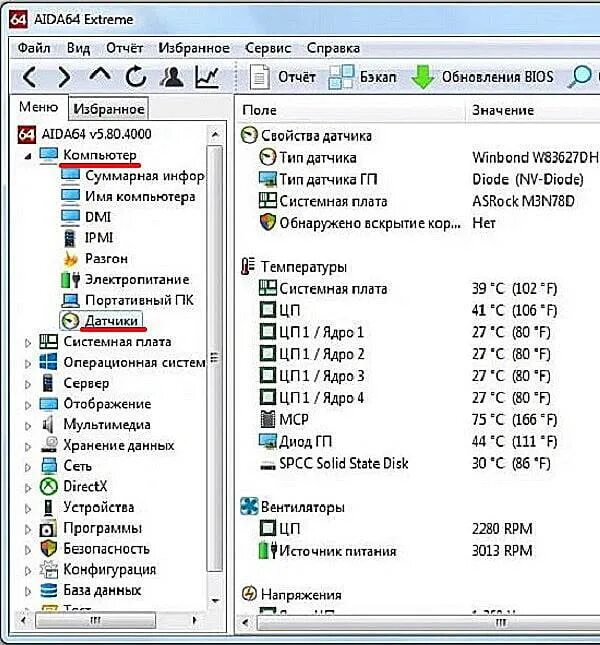Viewport: 600px width, 645px height.
Task: Open the Электропитание battery icon item
Action: tap(70, 280)
